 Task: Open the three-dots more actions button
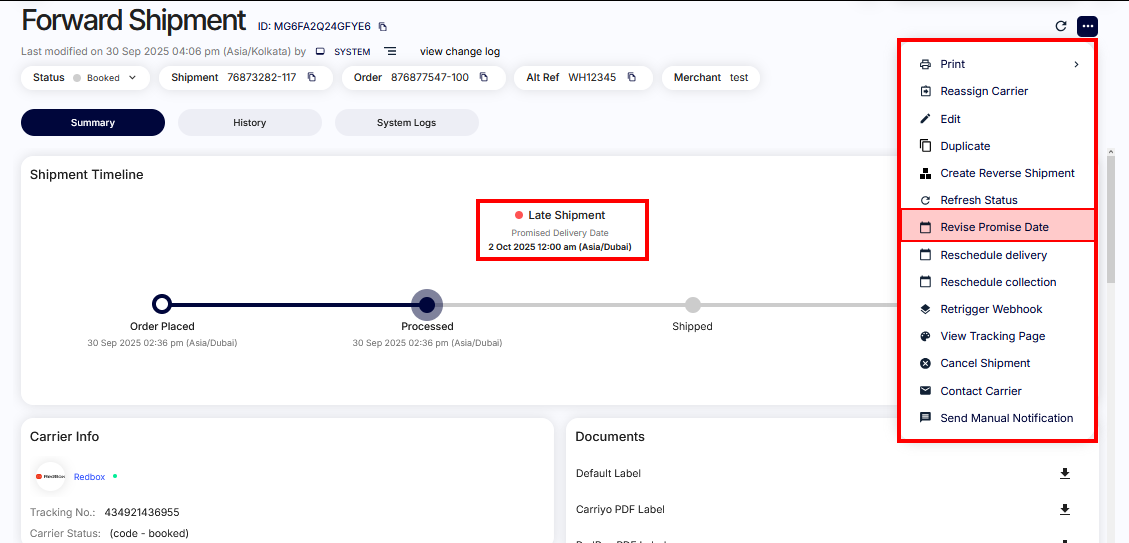point(1088,26)
